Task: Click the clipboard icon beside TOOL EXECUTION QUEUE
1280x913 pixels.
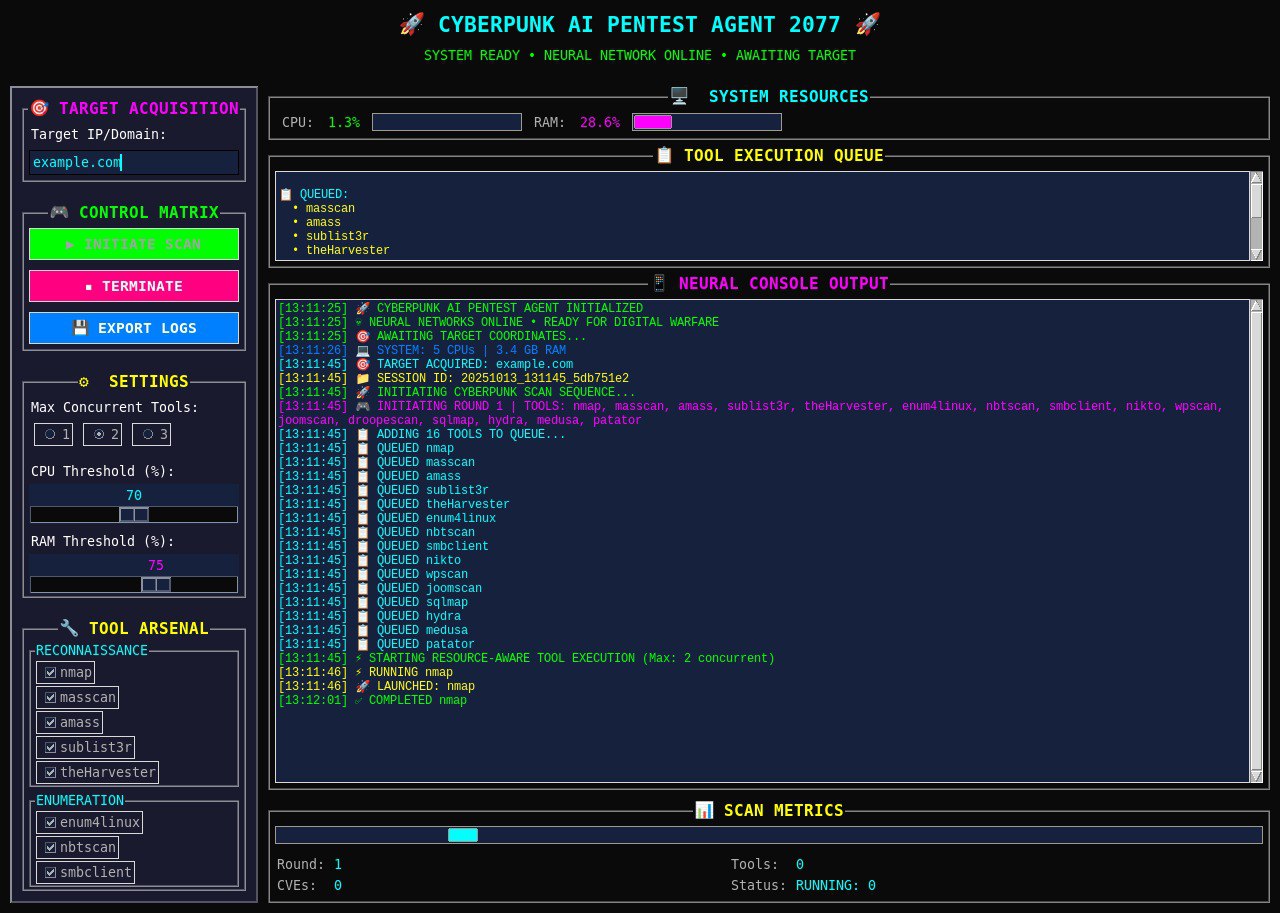Action: (664, 155)
